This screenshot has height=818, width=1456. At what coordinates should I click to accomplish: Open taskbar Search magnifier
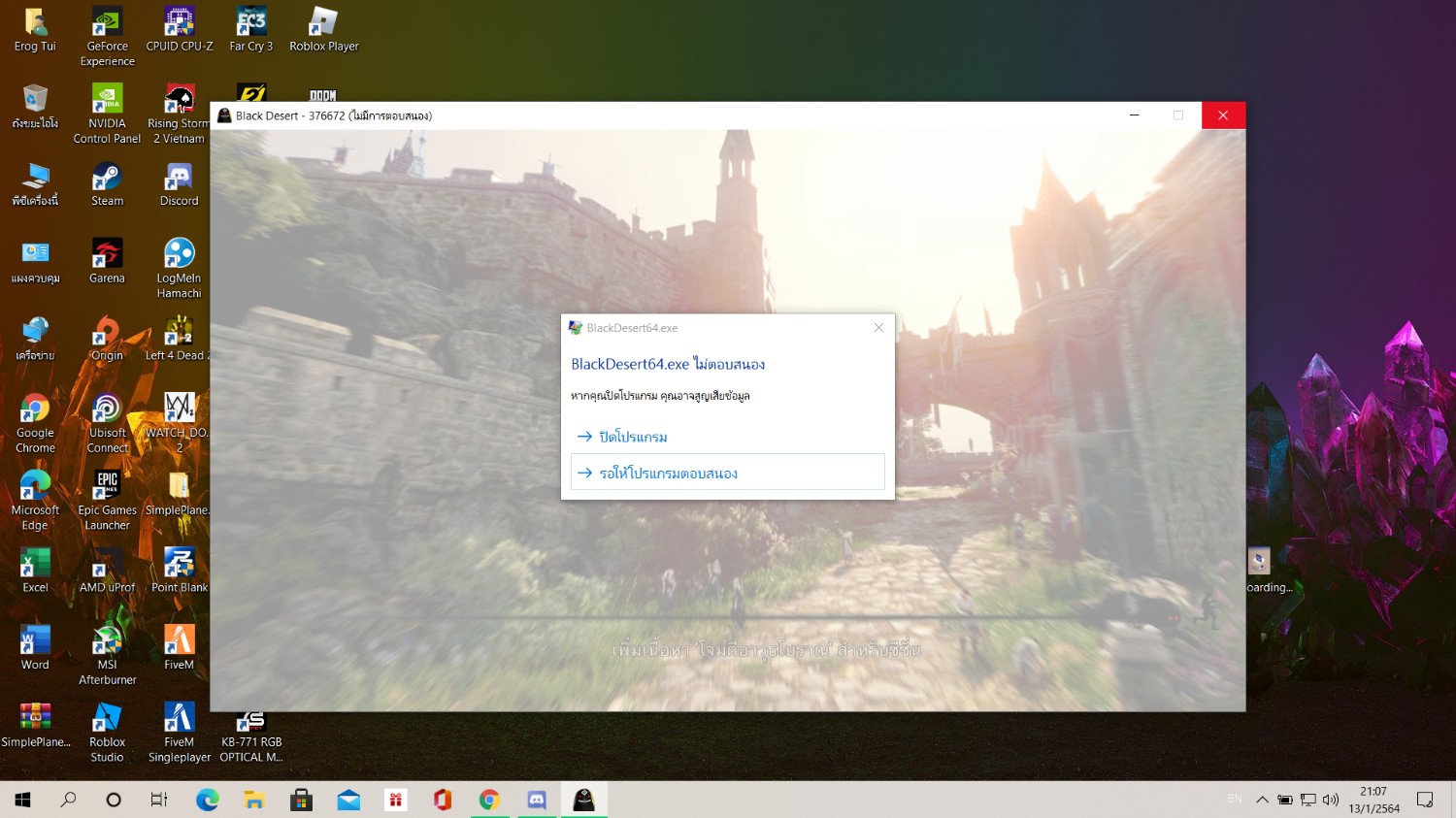click(x=68, y=800)
